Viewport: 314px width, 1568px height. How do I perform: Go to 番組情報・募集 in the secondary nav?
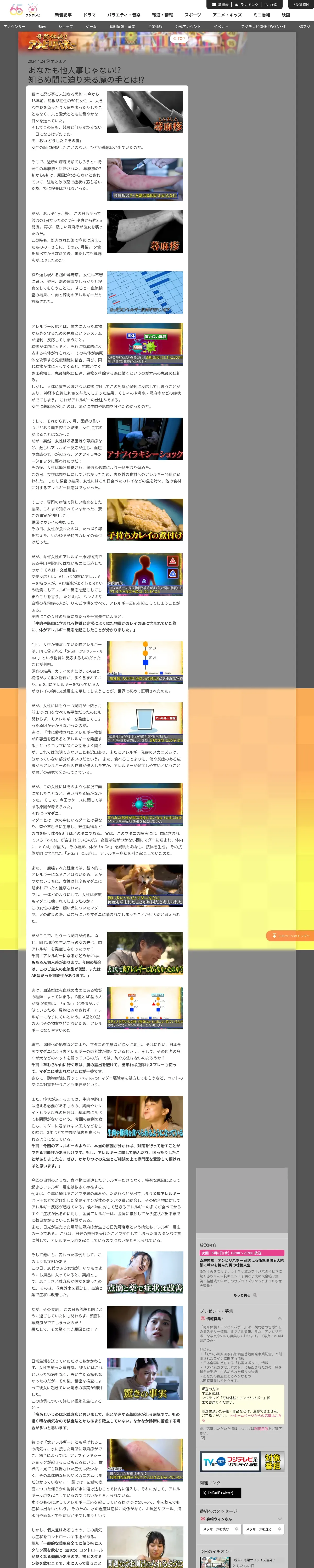[122, 27]
